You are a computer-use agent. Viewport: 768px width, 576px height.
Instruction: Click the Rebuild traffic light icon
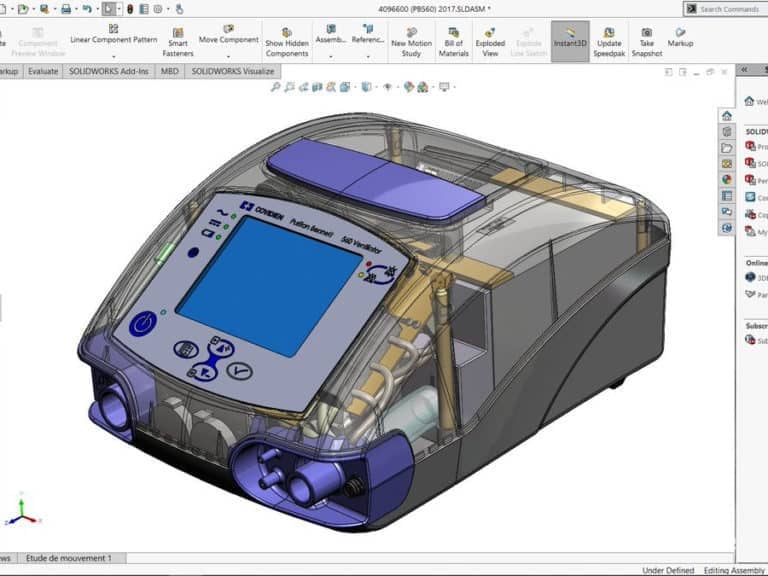[130, 9]
